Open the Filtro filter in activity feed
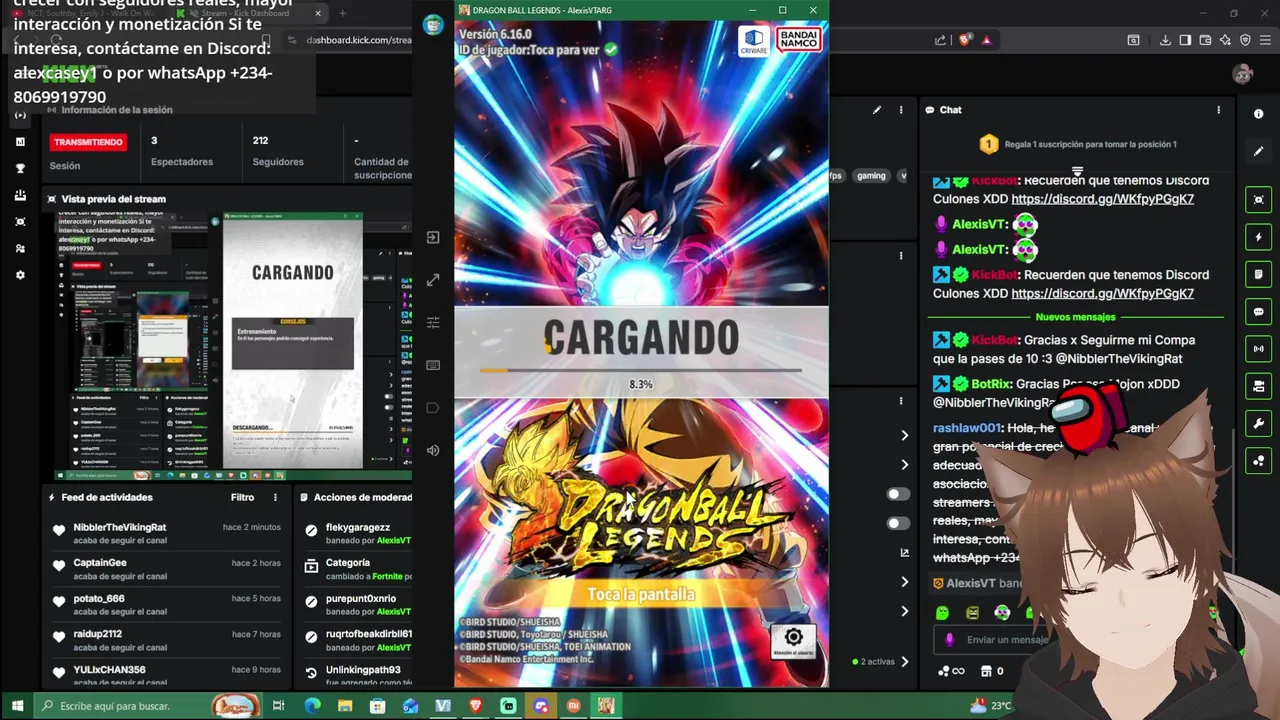Image resolution: width=1280 pixels, height=720 pixels. point(242,497)
